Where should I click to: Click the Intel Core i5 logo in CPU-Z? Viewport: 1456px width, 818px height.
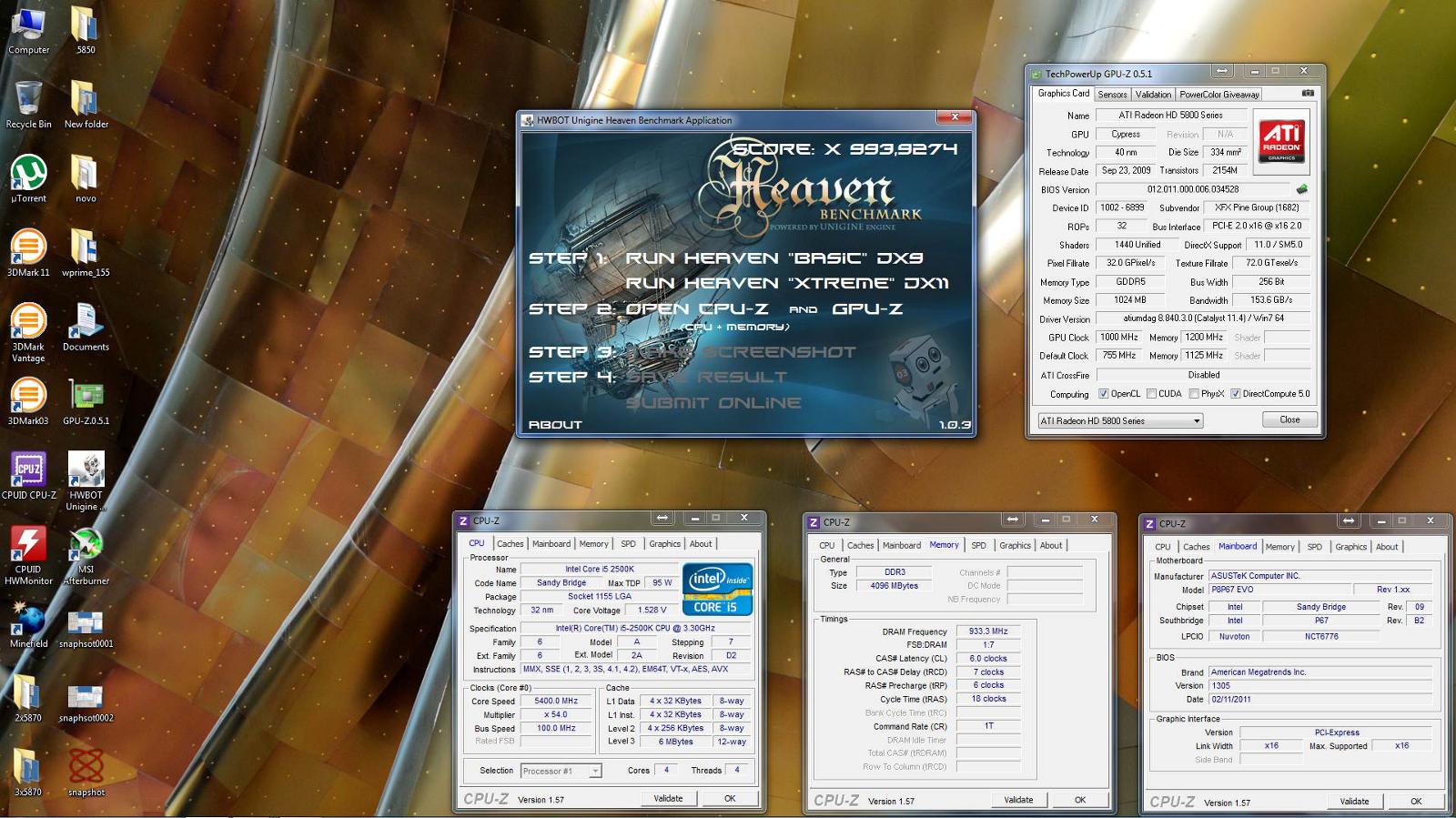(x=717, y=590)
